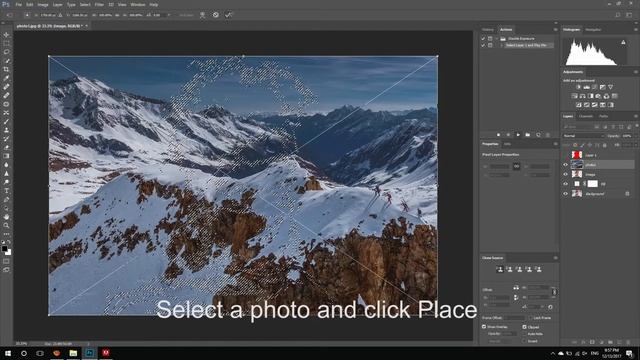This screenshot has width=640, height=360.
Task: Select the photo layer thumbnail
Action: pyautogui.click(x=577, y=165)
